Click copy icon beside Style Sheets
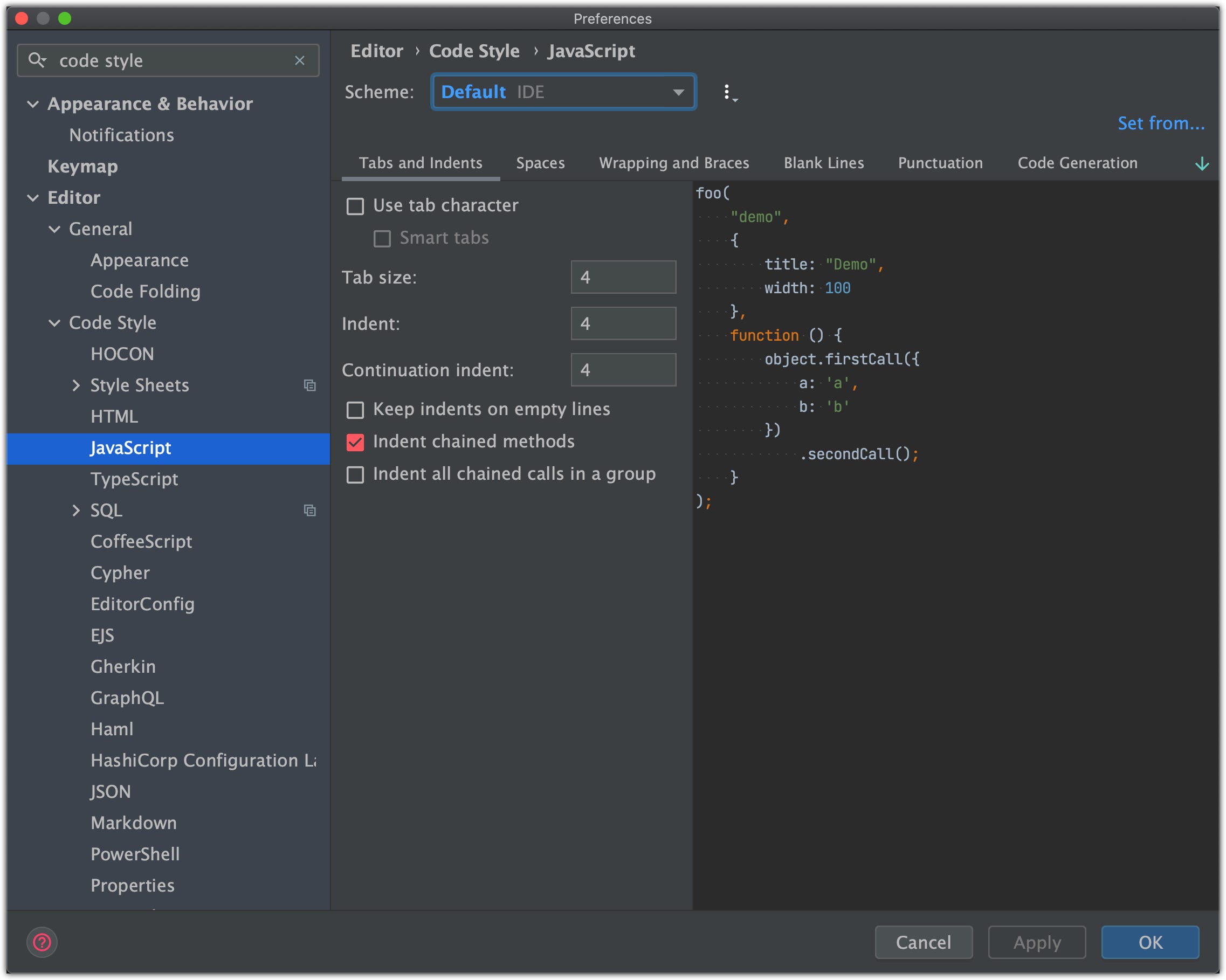Viewport: 1226px width, 980px height. 309,385
